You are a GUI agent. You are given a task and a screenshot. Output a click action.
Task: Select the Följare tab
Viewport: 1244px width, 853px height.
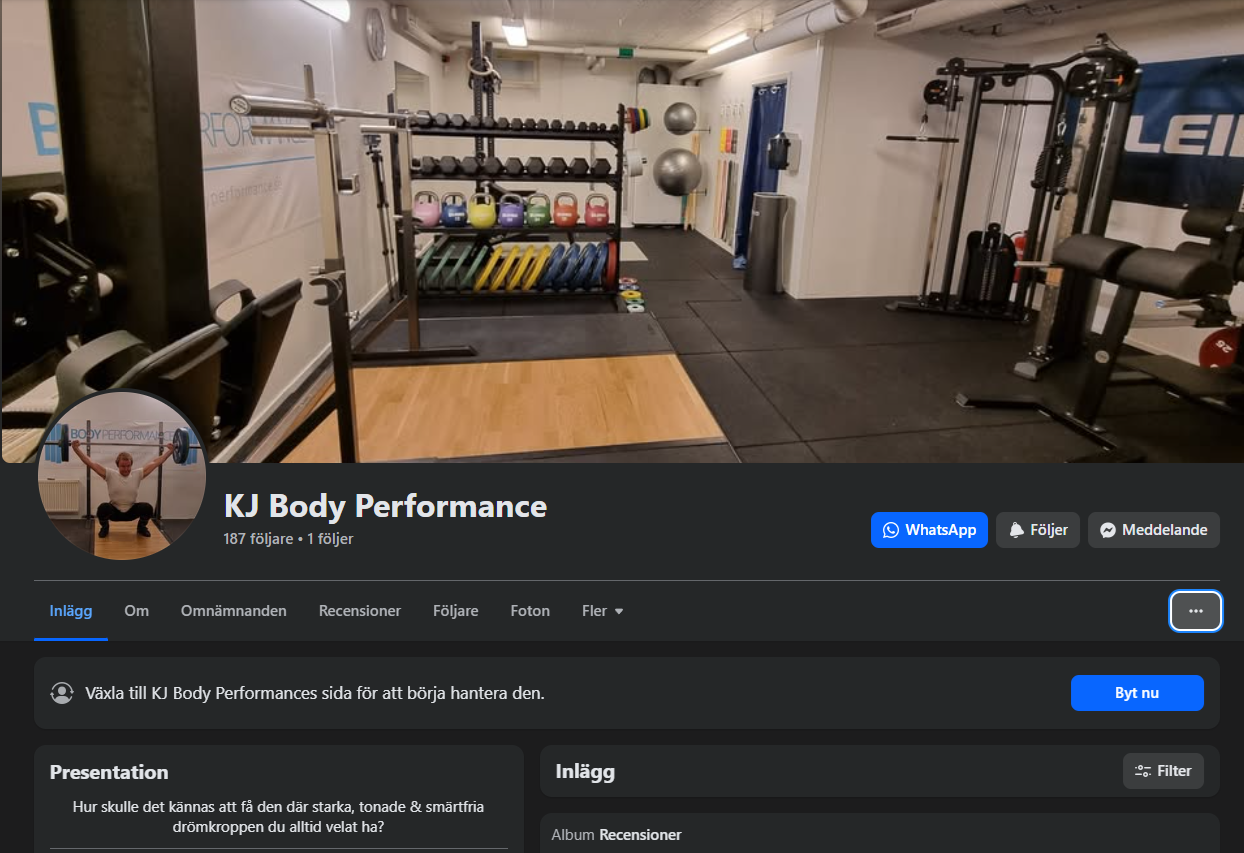click(456, 611)
